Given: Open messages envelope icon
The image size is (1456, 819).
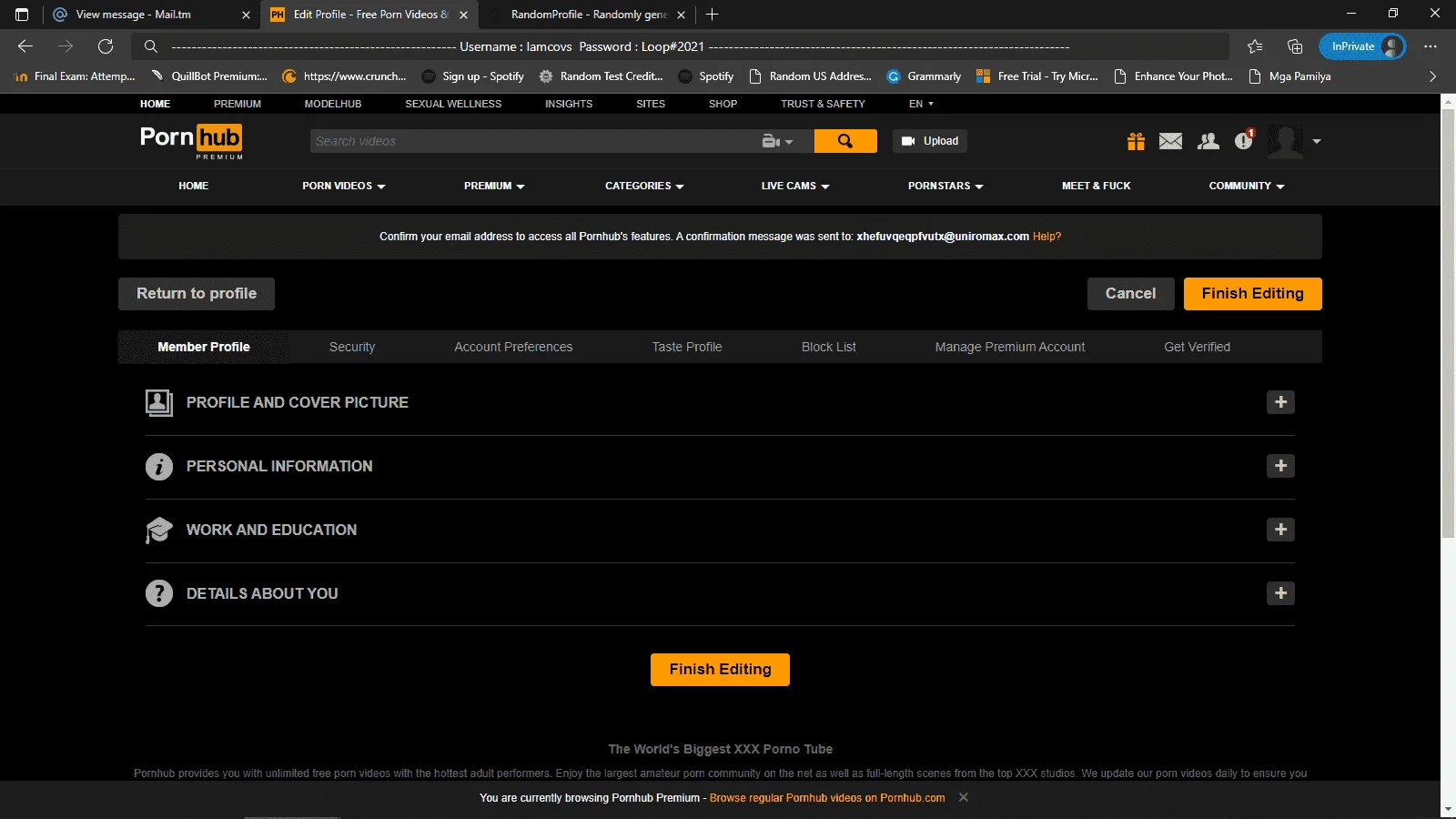Looking at the screenshot, I should pyautogui.click(x=1171, y=141).
